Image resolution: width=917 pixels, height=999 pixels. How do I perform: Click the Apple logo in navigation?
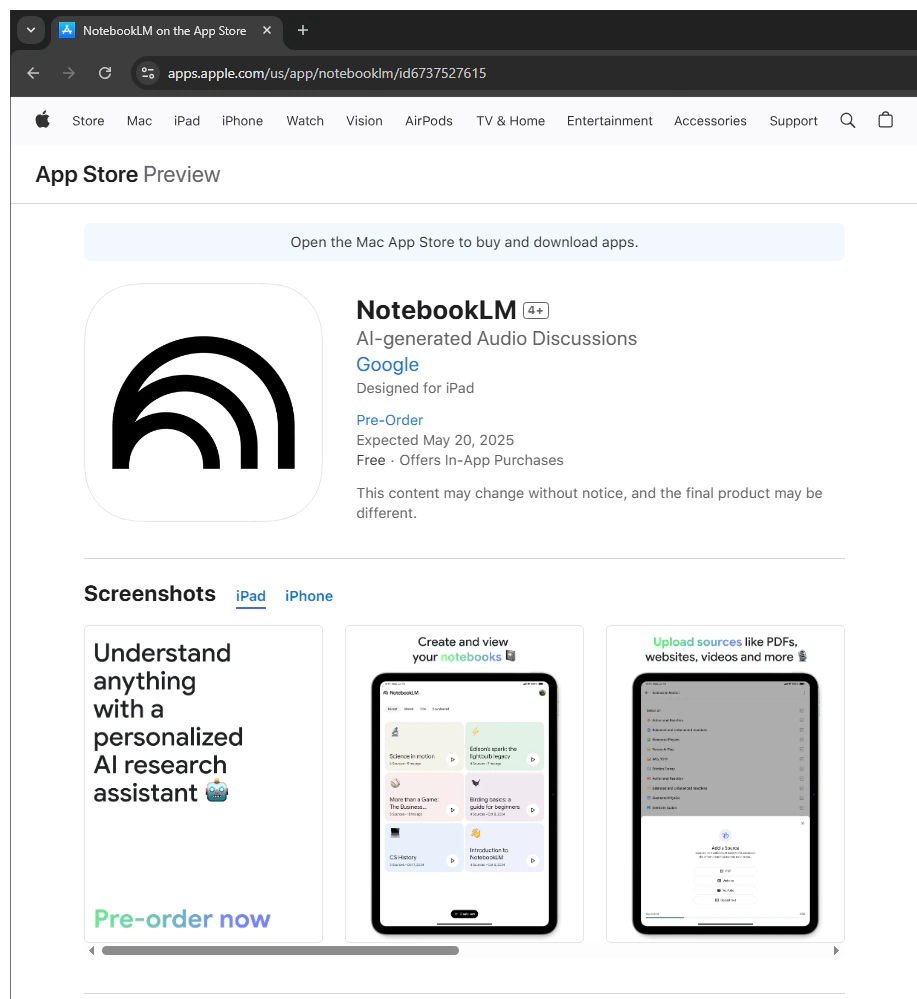[43, 120]
